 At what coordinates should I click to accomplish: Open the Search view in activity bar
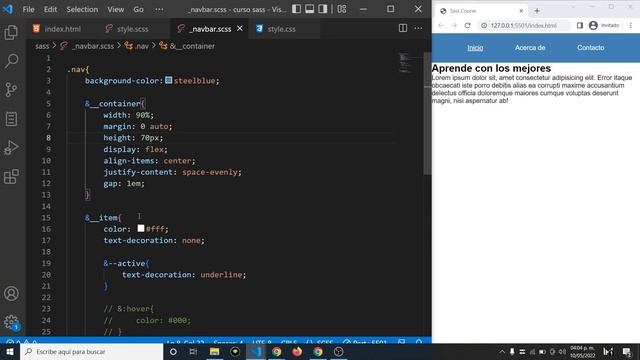(11, 61)
